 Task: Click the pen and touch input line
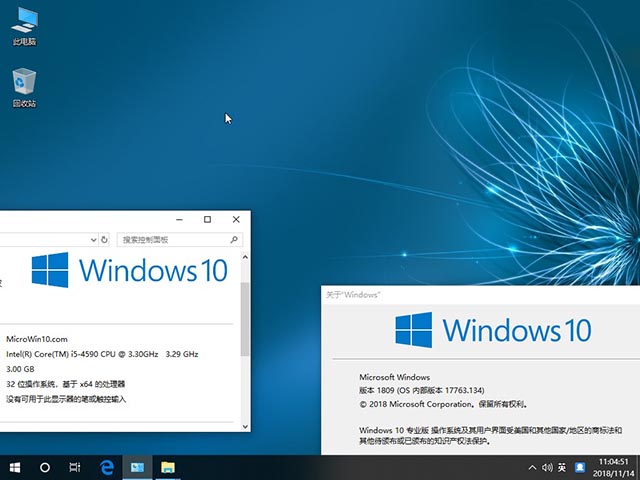coord(66,399)
